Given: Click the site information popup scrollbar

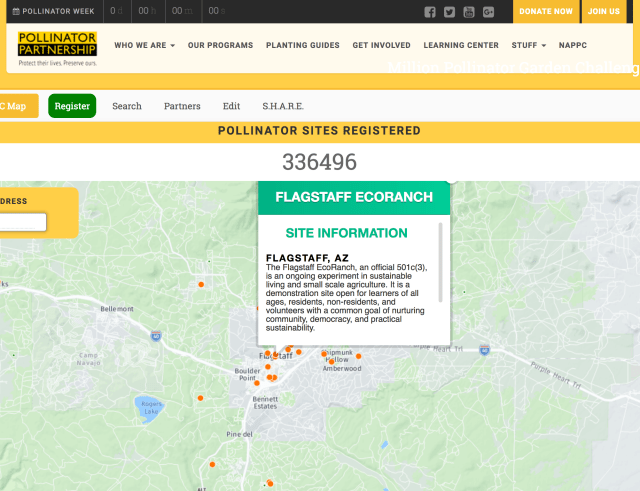Looking at the screenshot, I should pos(441,260).
